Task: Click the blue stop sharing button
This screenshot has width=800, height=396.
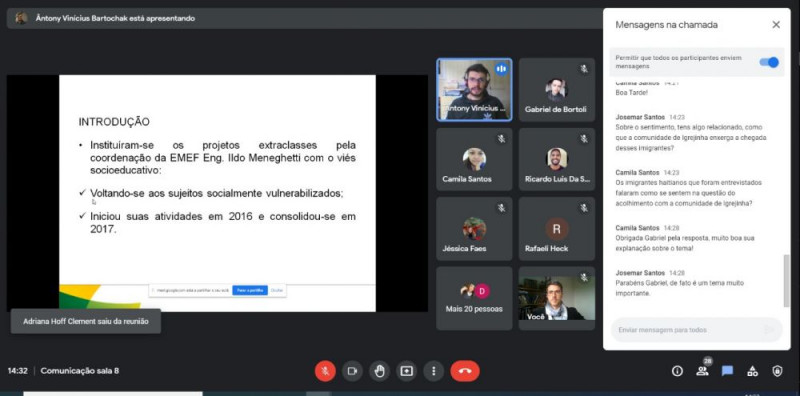Action: click(x=250, y=290)
